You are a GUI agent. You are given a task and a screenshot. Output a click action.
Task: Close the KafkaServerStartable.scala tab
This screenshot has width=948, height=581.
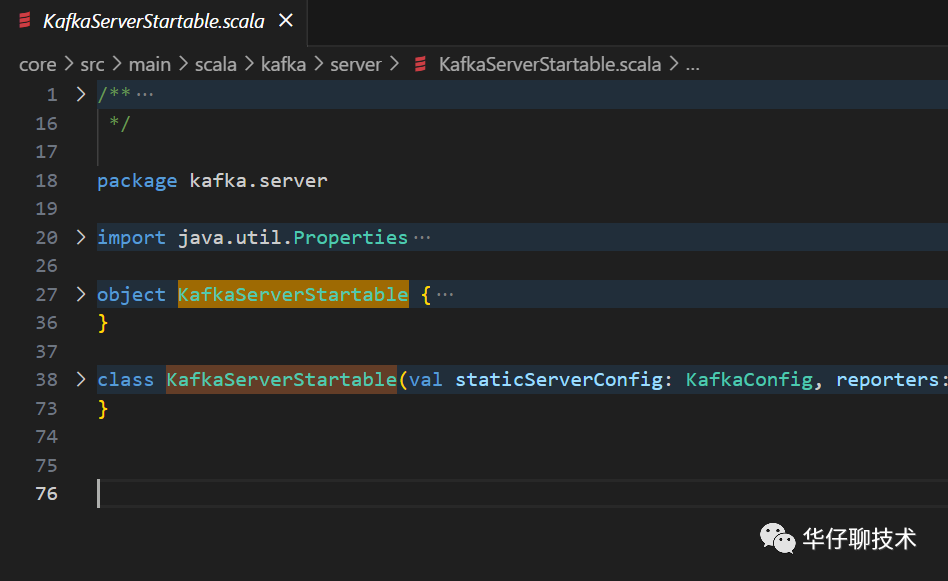285,21
